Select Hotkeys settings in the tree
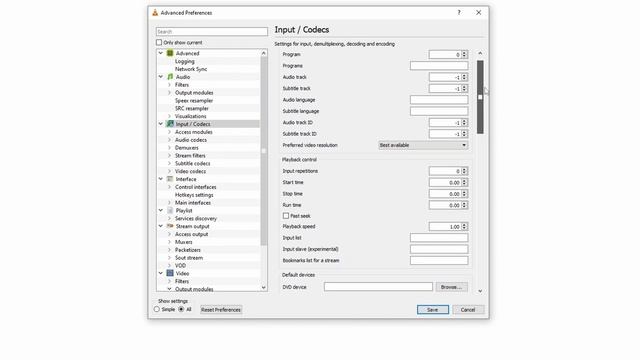Viewport: 640px width, 360px height. click(194, 195)
